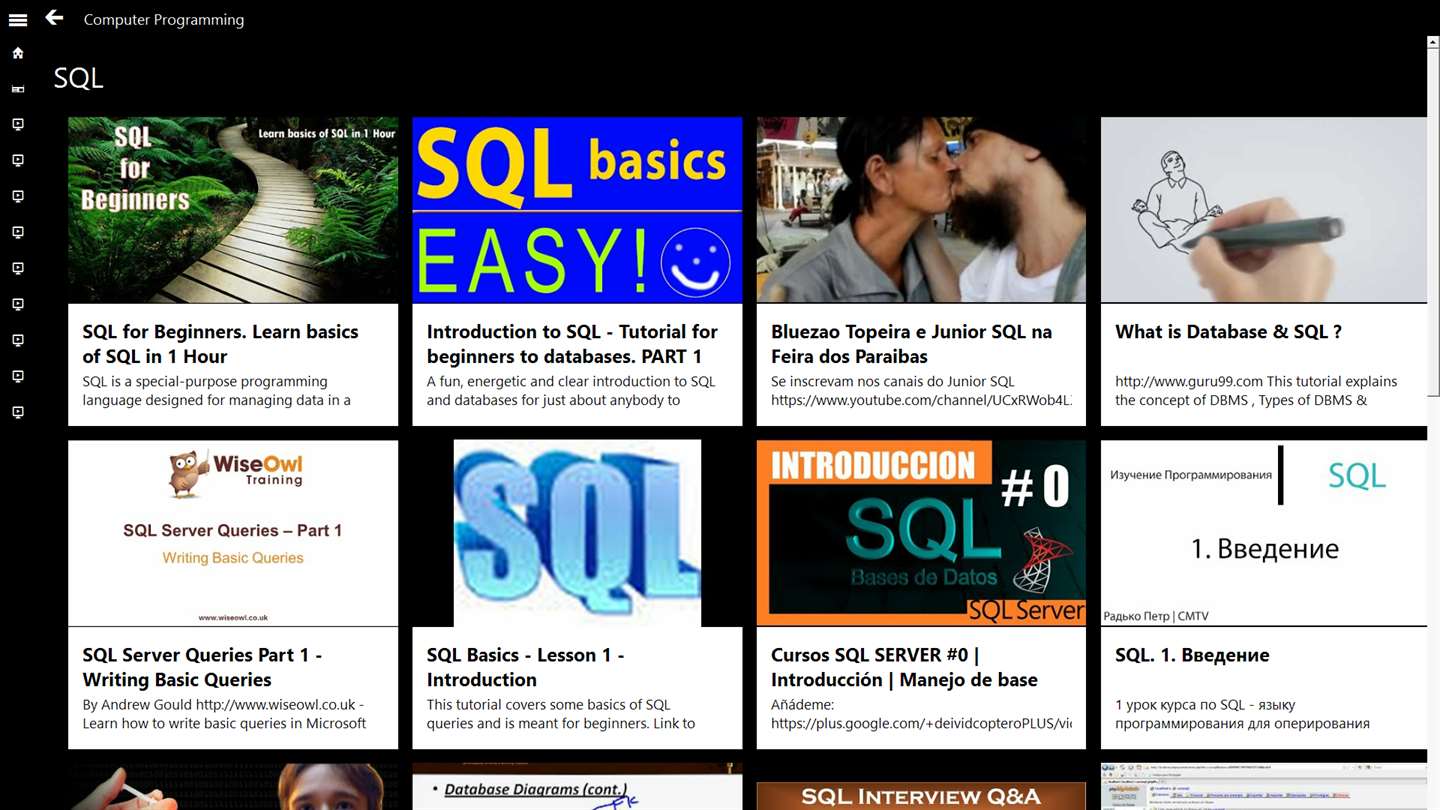Click 'By Andrew Gould' description text
Screen dimensions: 1440x810
224,714
